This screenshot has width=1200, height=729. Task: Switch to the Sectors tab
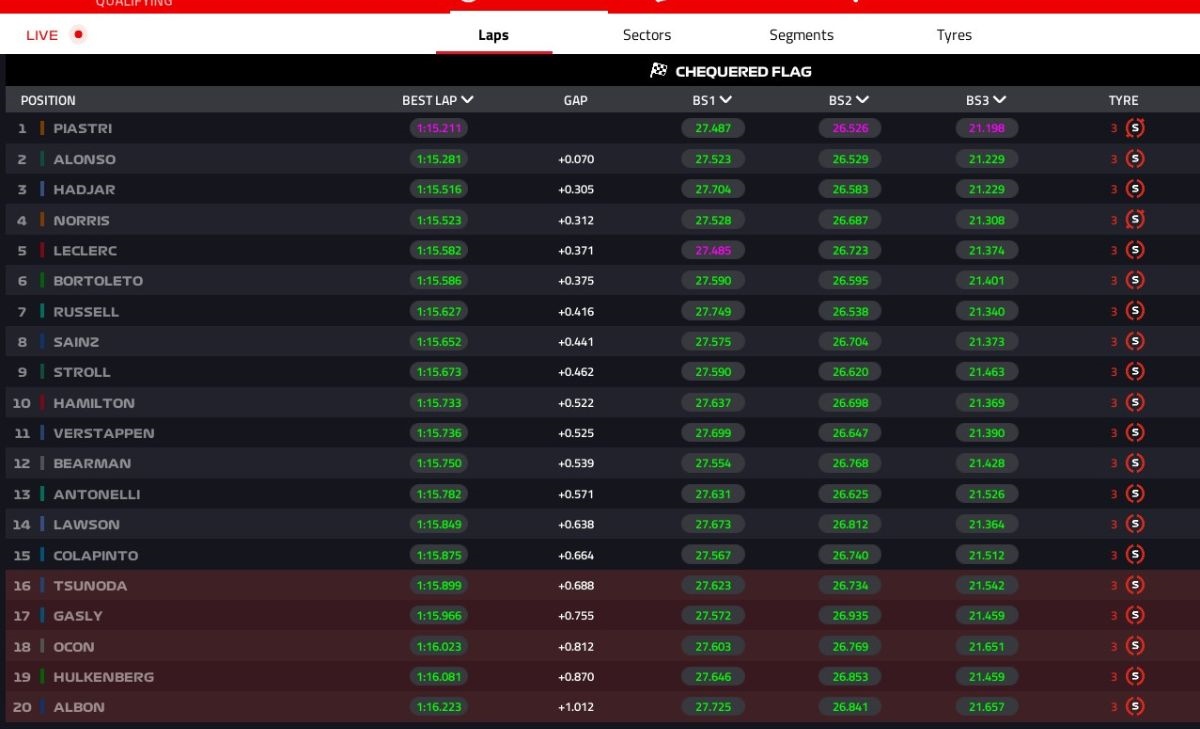(x=647, y=35)
